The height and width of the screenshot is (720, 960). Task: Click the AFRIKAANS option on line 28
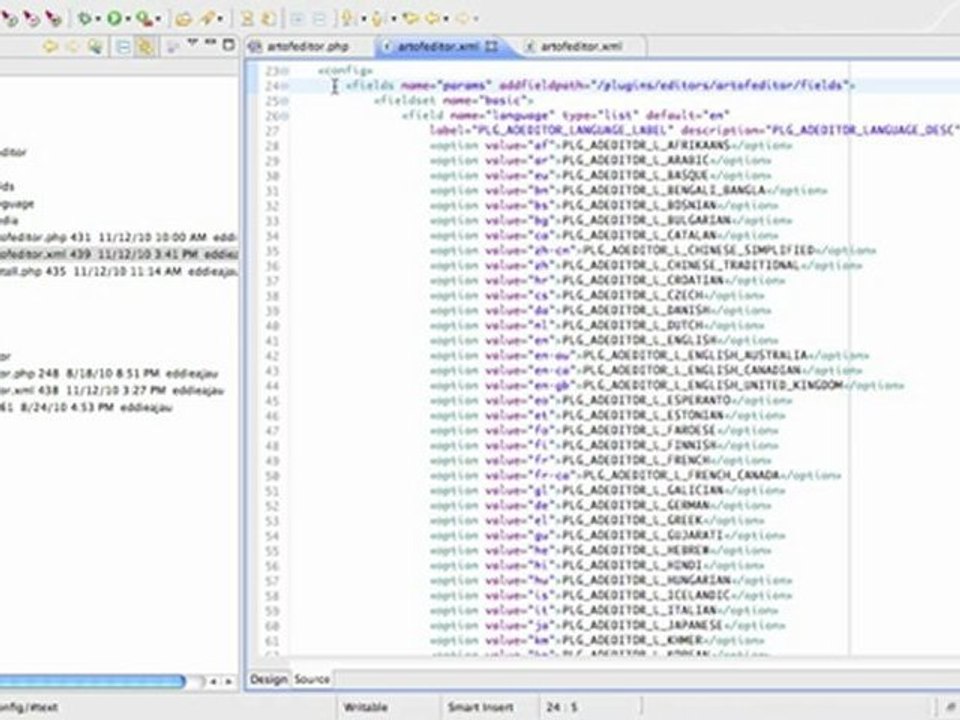point(610,146)
